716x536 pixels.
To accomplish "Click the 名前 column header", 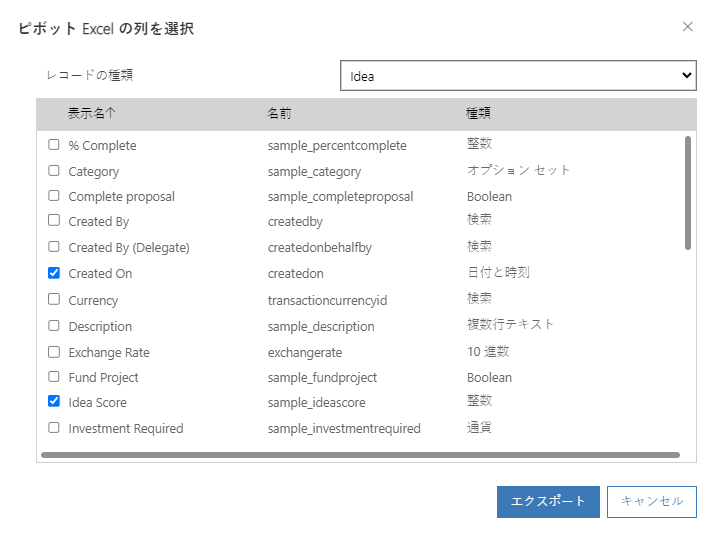I will [279, 113].
